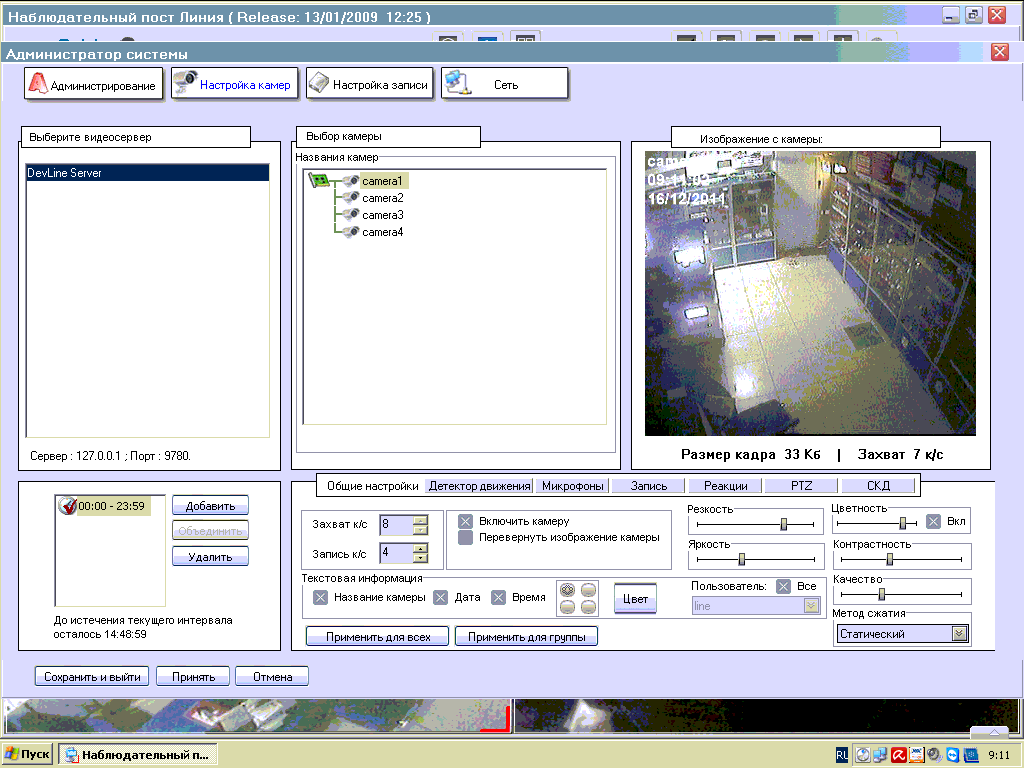Click the camera icon next to camera2

point(350,198)
